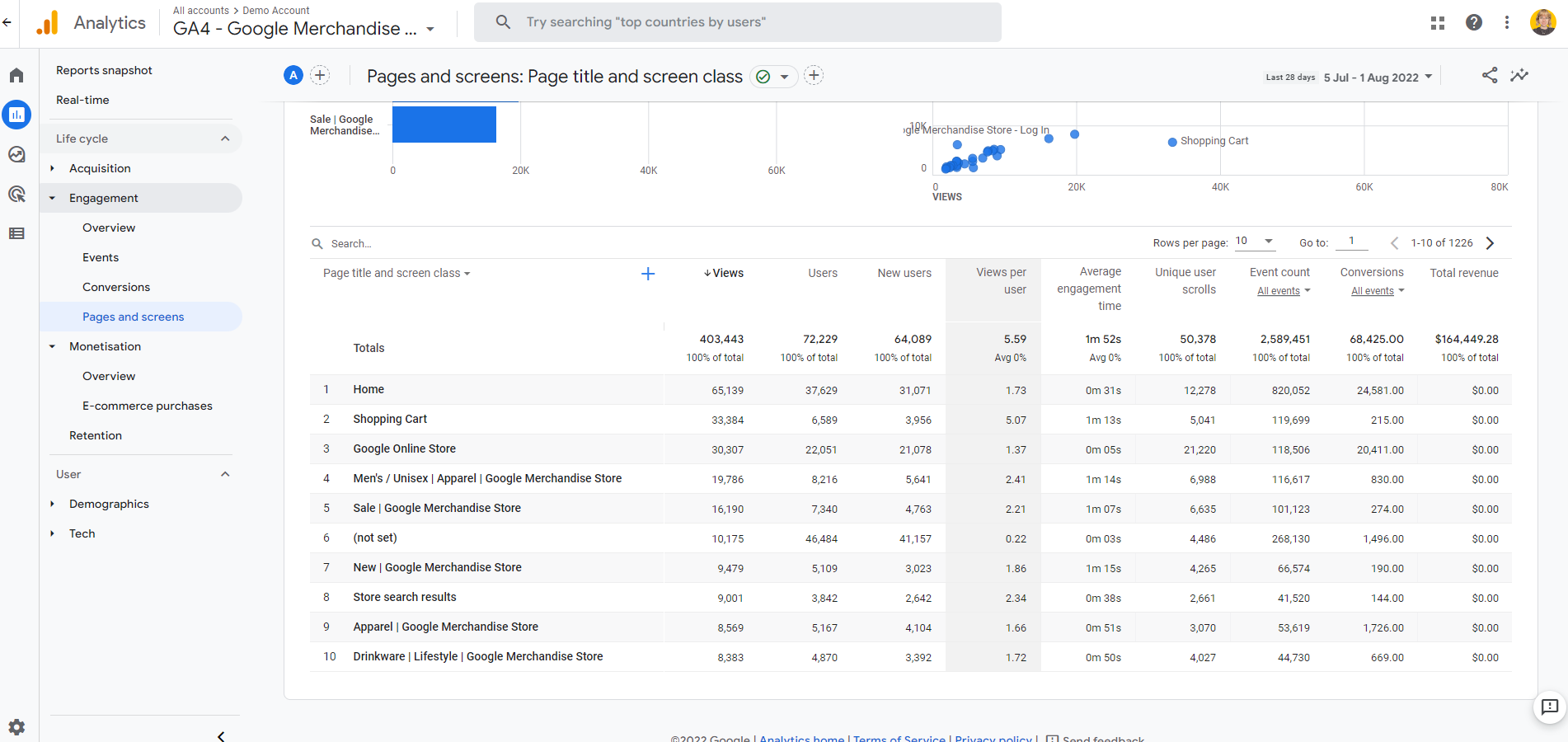This screenshot has height=742, width=1568.
Task: Open the Home icon in left rail
Action: (16, 75)
